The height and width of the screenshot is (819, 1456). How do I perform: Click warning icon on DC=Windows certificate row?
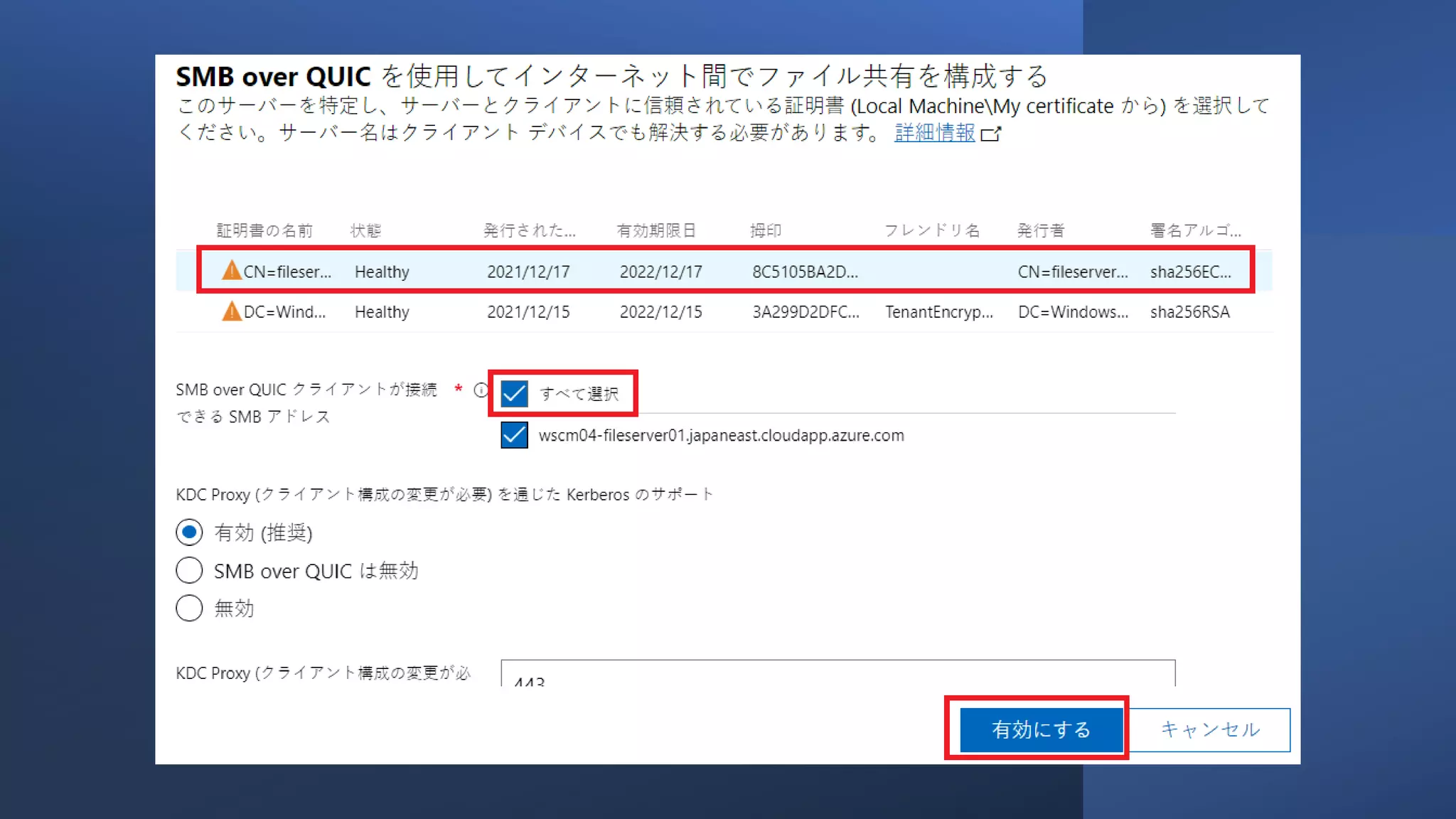tap(231, 311)
